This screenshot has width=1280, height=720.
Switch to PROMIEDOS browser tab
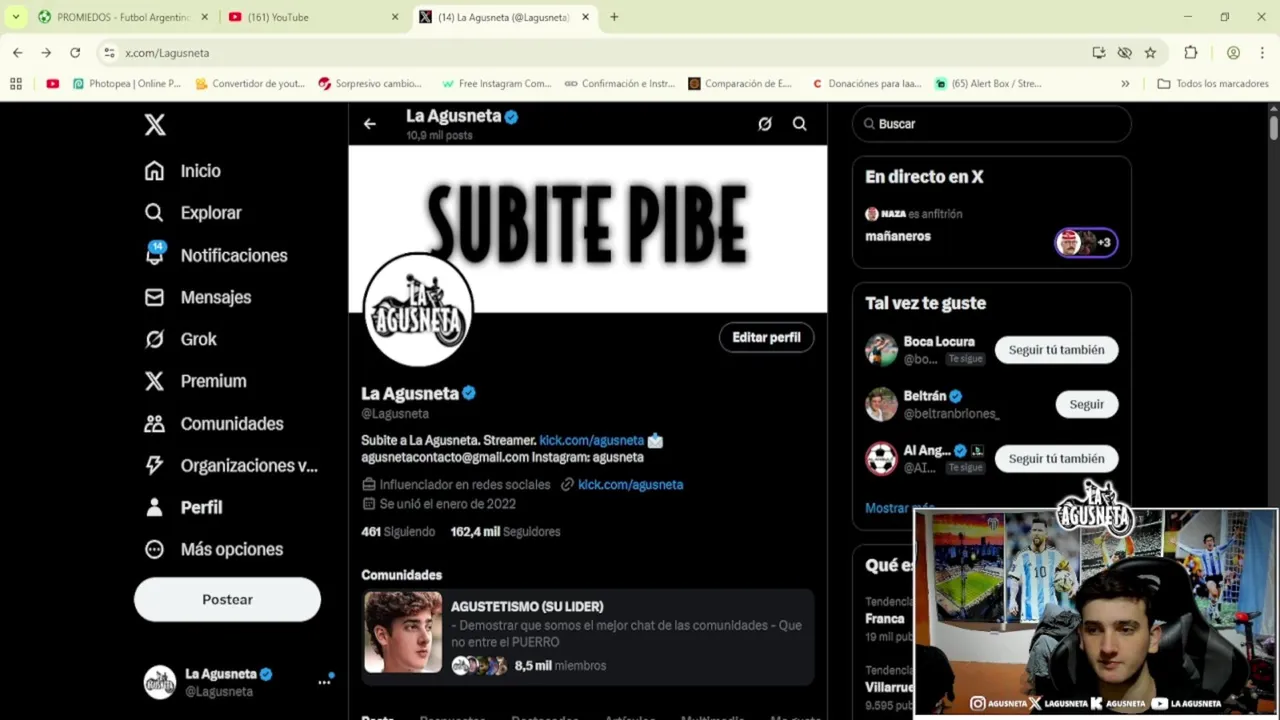pos(122,17)
